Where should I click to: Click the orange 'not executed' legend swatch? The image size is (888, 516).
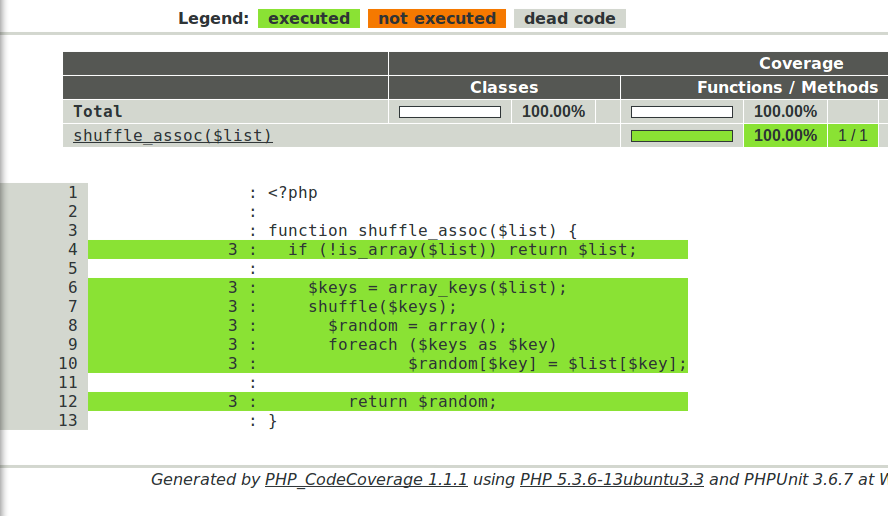point(437,18)
